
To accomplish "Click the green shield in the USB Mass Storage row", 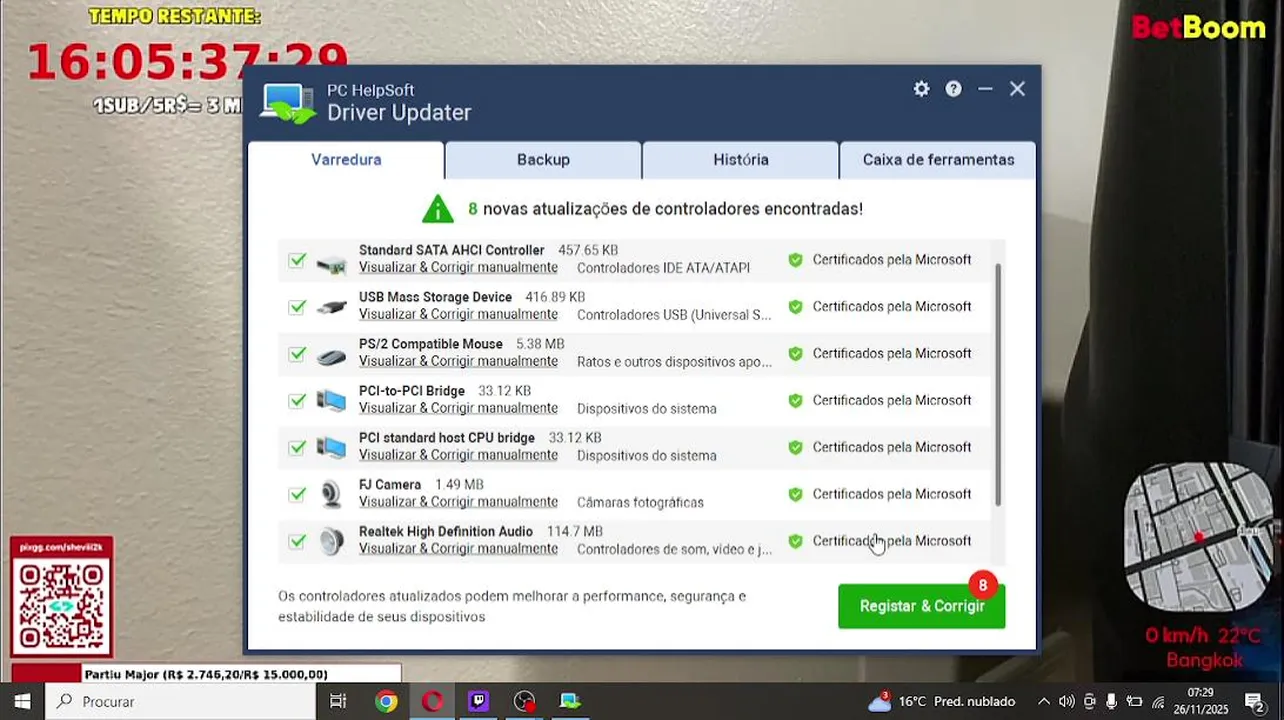I will [x=795, y=307].
